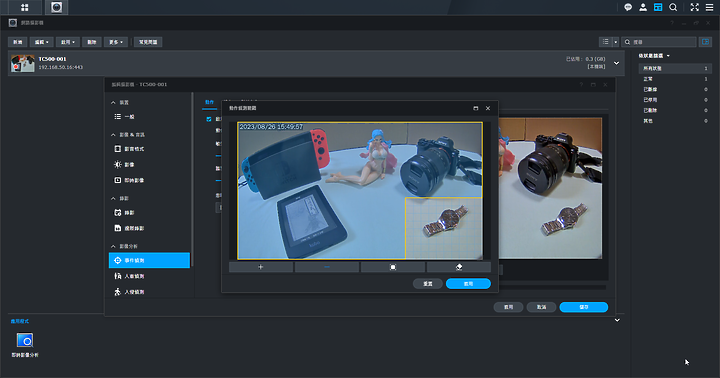This screenshot has height=378, width=720.
Task: Open the main menu grid icon
Action: pos(24,7)
